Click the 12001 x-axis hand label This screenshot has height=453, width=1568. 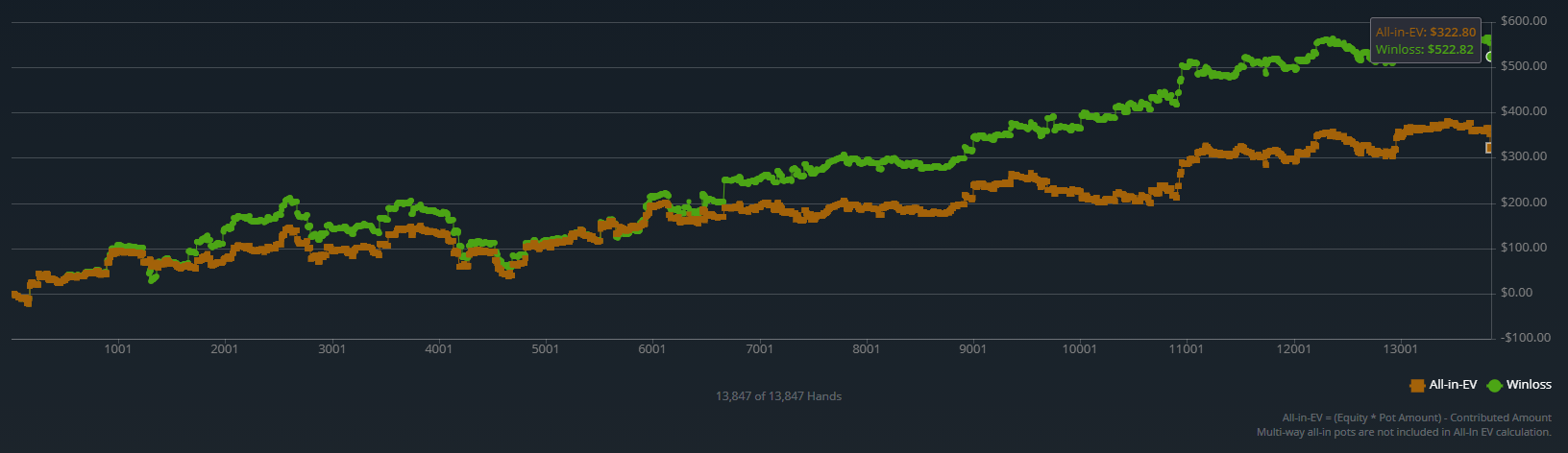click(1293, 349)
